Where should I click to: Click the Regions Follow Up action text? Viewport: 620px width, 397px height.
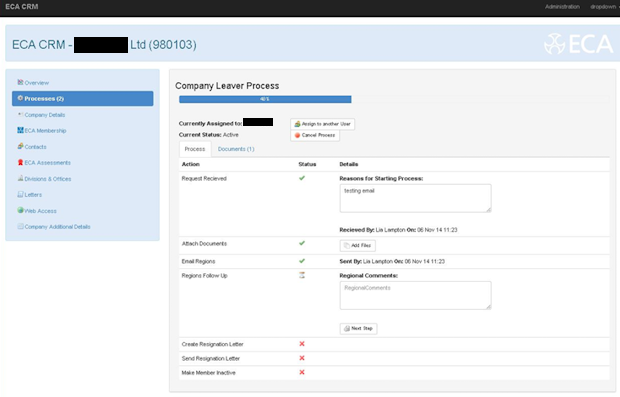(x=204, y=276)
